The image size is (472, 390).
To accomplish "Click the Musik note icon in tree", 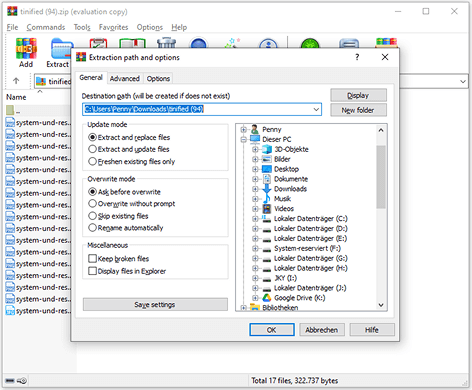I will pyautogui.click(x=267, y=199).
